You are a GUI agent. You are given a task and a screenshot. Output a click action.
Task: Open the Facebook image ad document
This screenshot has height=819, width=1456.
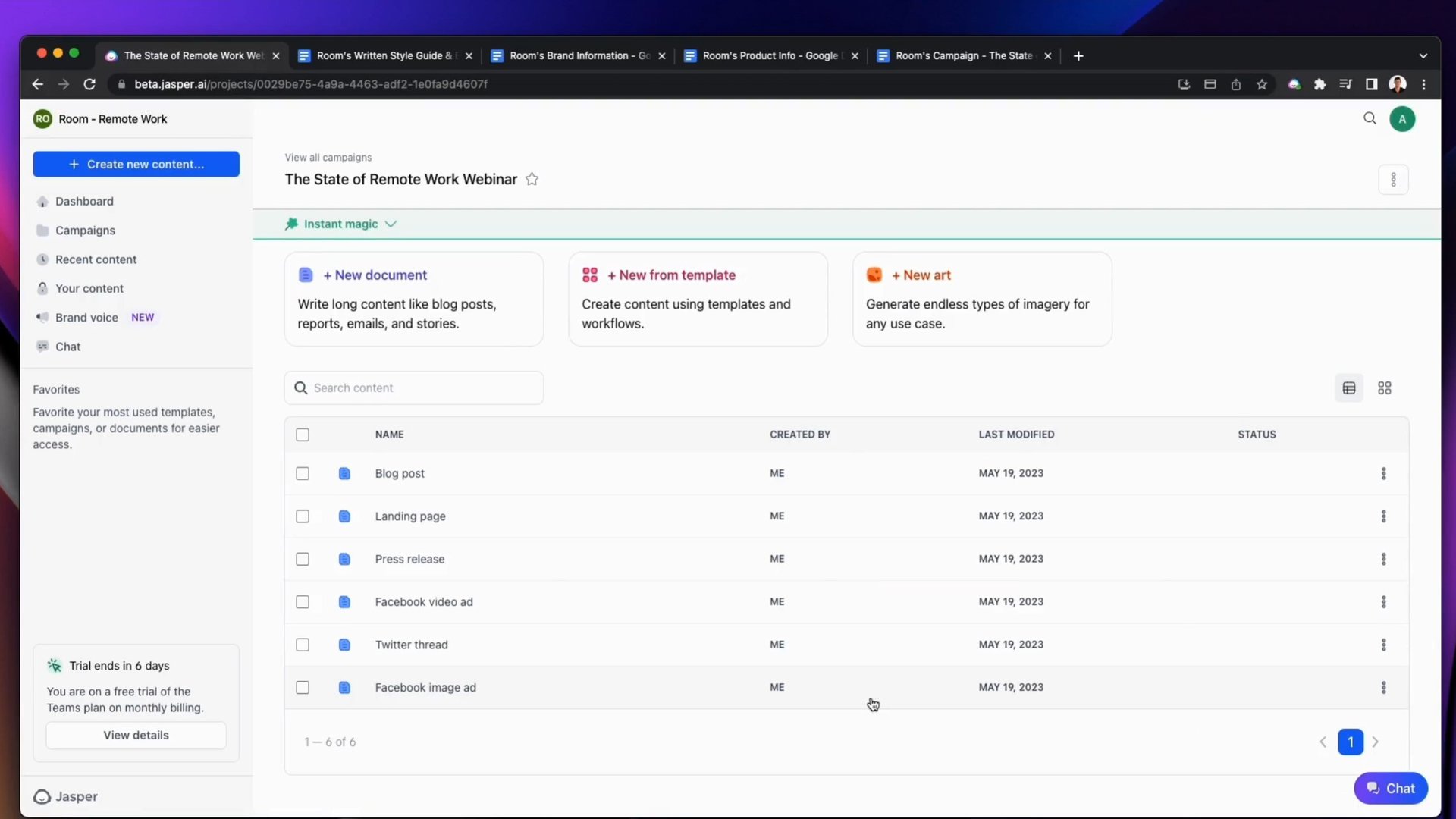(x=425, y=688)
